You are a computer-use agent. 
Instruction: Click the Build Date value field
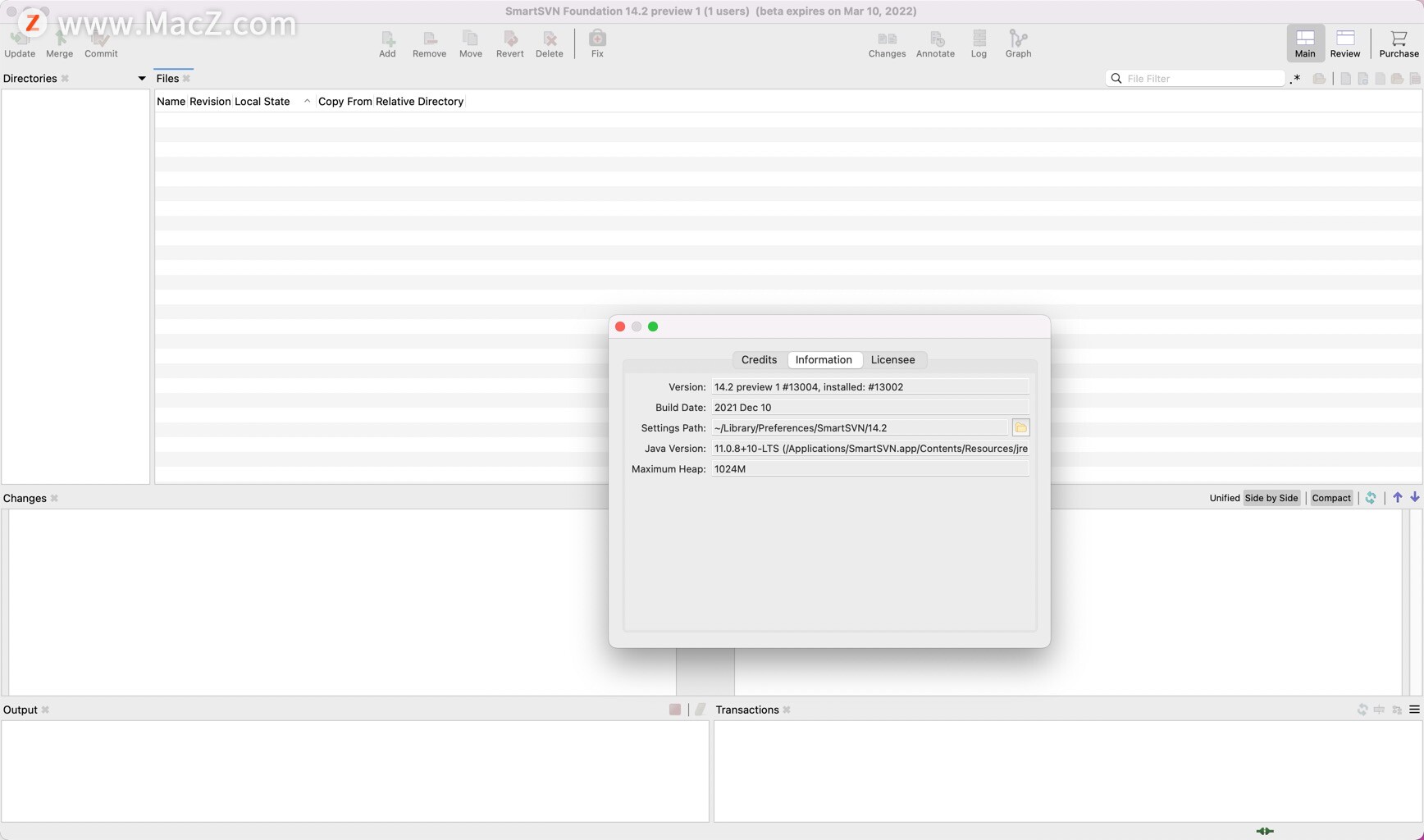[x=870, y=408]
